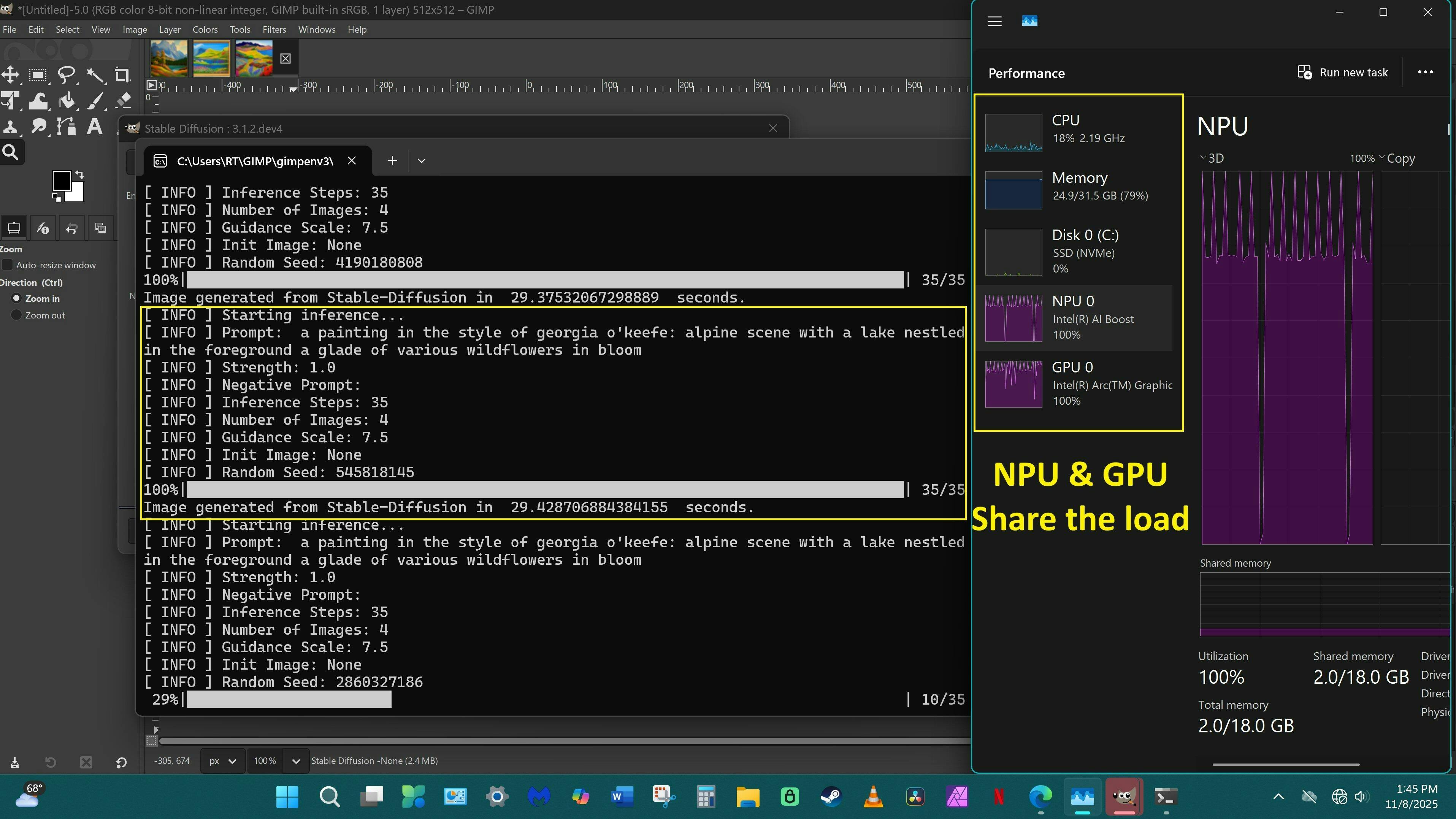Open the Filters menu
Image resolution: width=1456 pixels, height=819 pixels.
click(274, 29)
